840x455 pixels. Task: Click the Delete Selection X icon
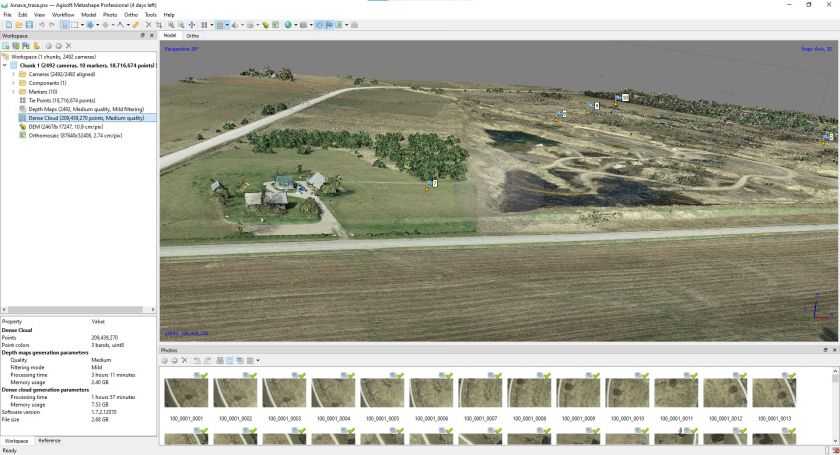148,24
